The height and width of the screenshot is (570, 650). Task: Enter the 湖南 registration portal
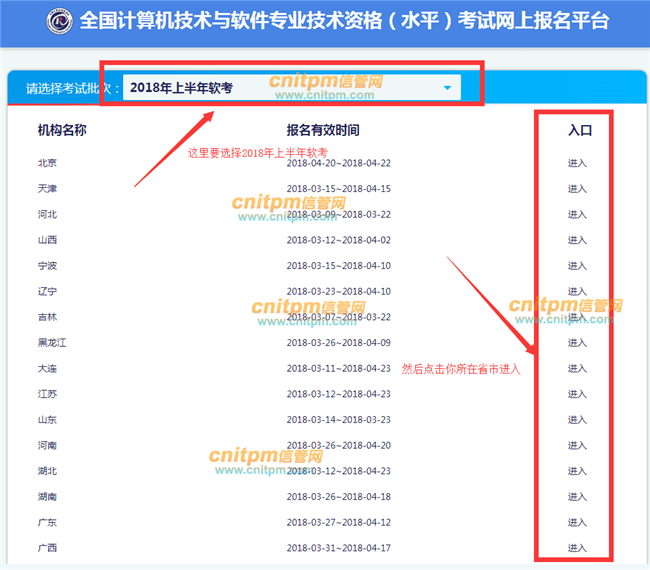[x=577, y=497]
